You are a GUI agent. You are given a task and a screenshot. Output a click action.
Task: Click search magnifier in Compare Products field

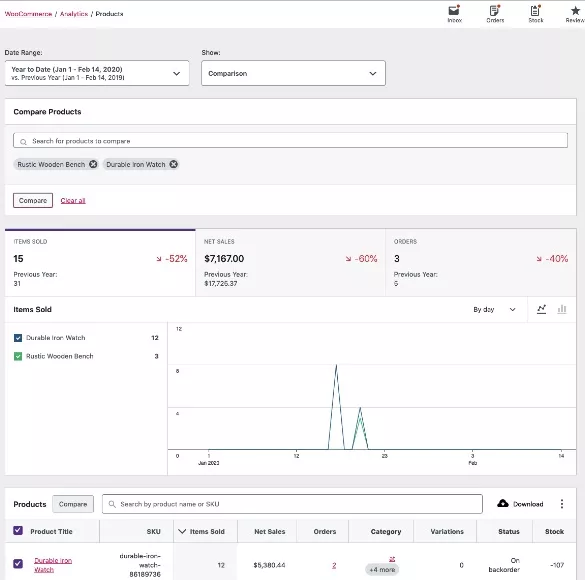(x=23, y=142)
